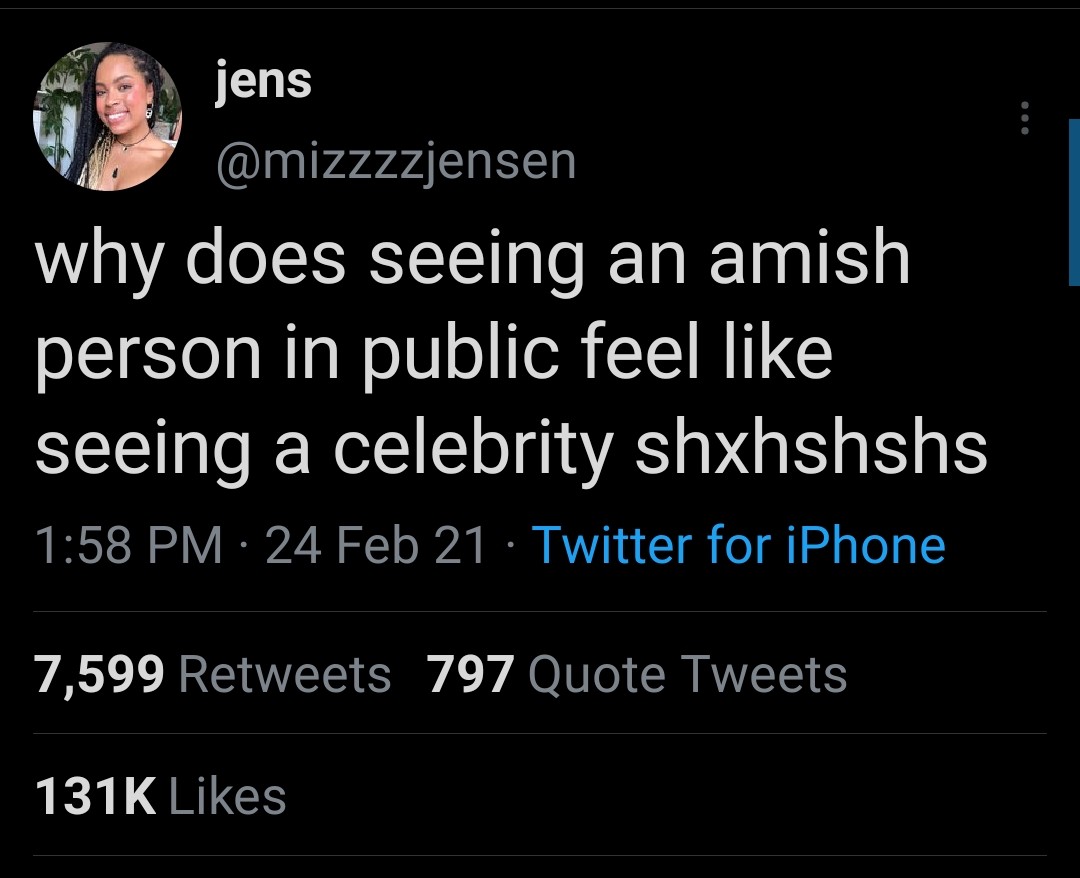1080x878 pixels.
Task: View the 131K Likes list
Action: pos(160,797)
